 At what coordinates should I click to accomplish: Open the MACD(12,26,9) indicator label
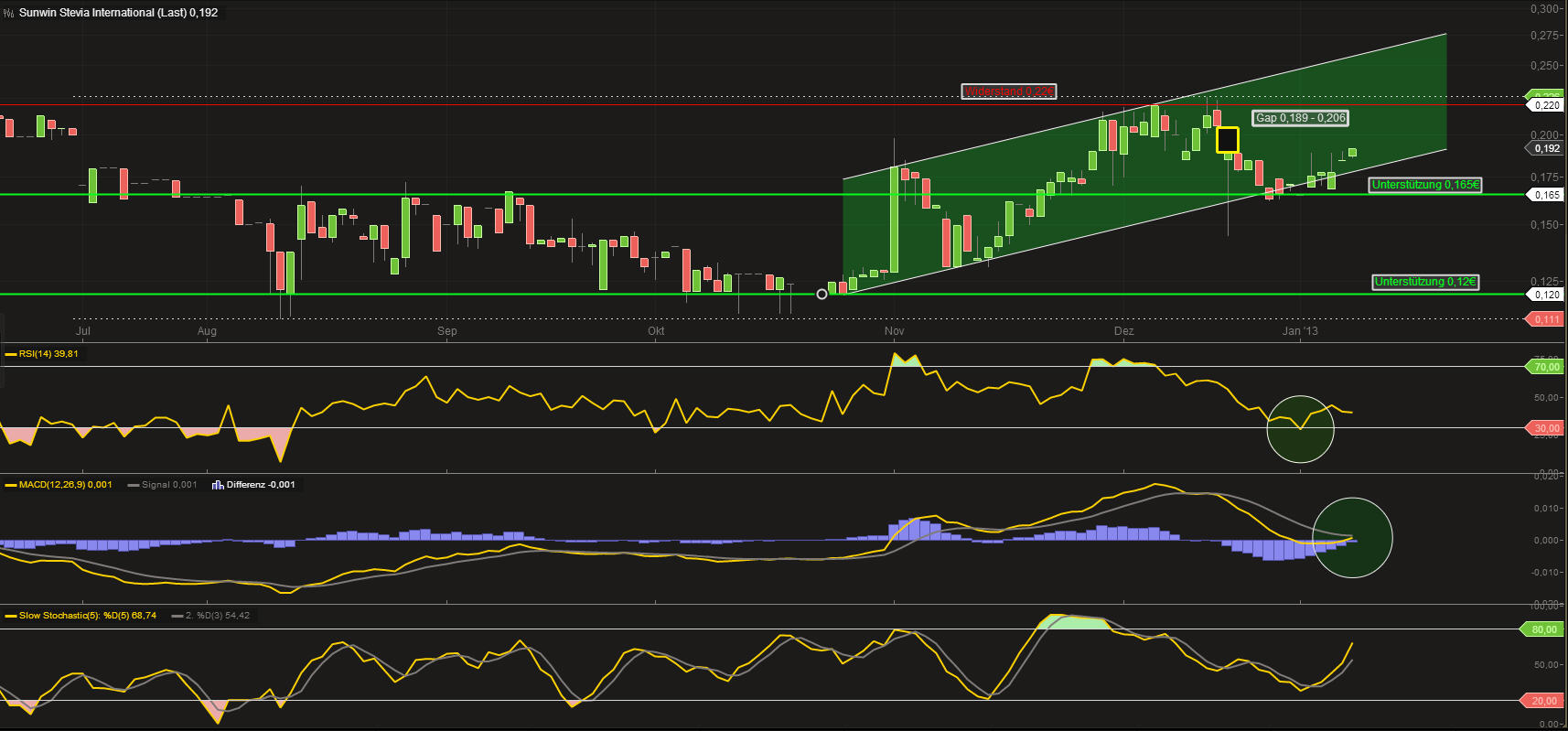[x=66, y=485]
